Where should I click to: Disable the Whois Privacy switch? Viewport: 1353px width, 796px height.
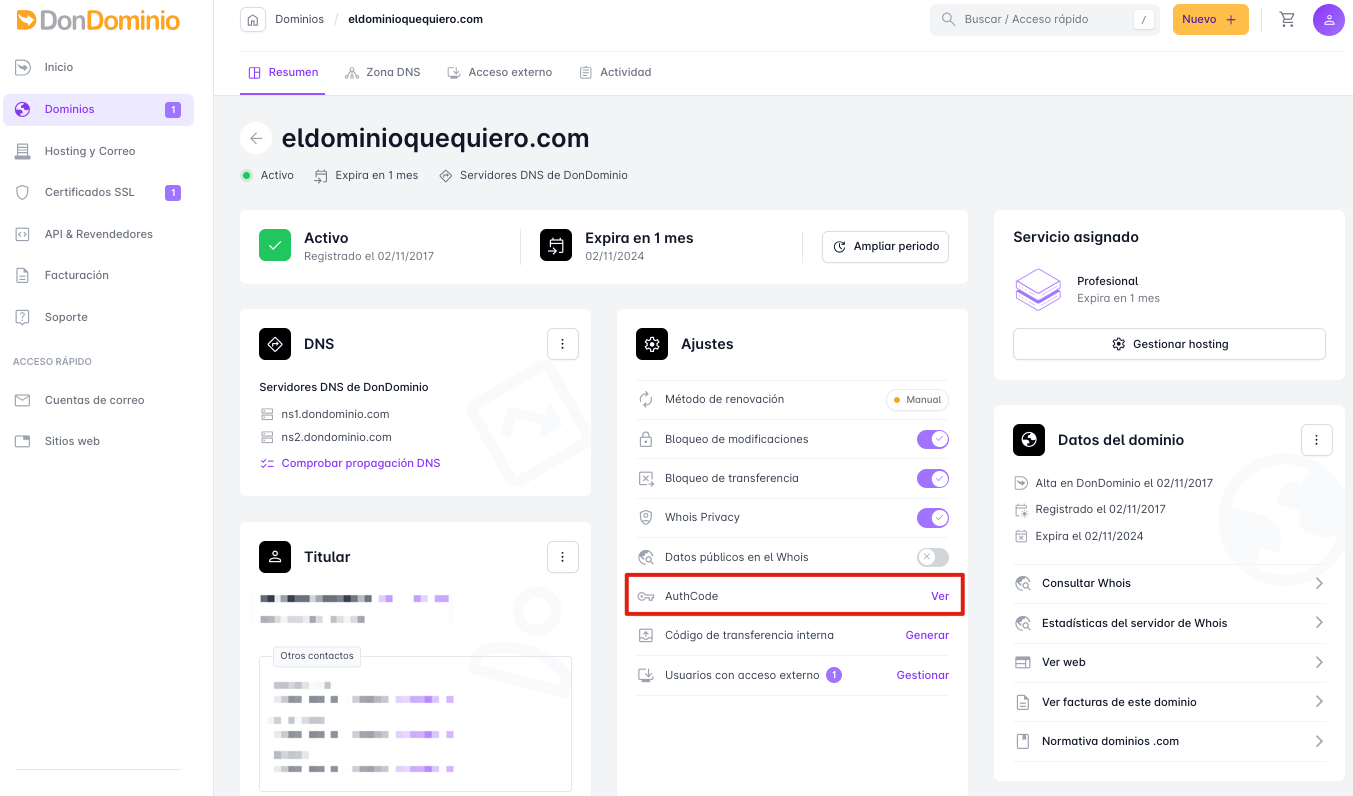click(x=933, y=517)
